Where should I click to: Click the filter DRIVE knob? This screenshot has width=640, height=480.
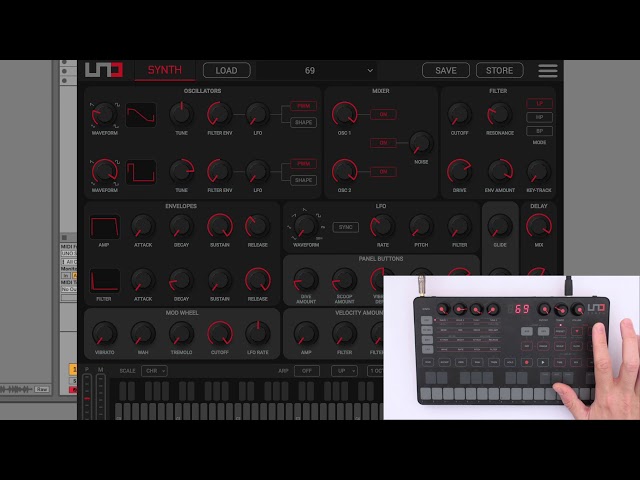click(x=459, y=171)
